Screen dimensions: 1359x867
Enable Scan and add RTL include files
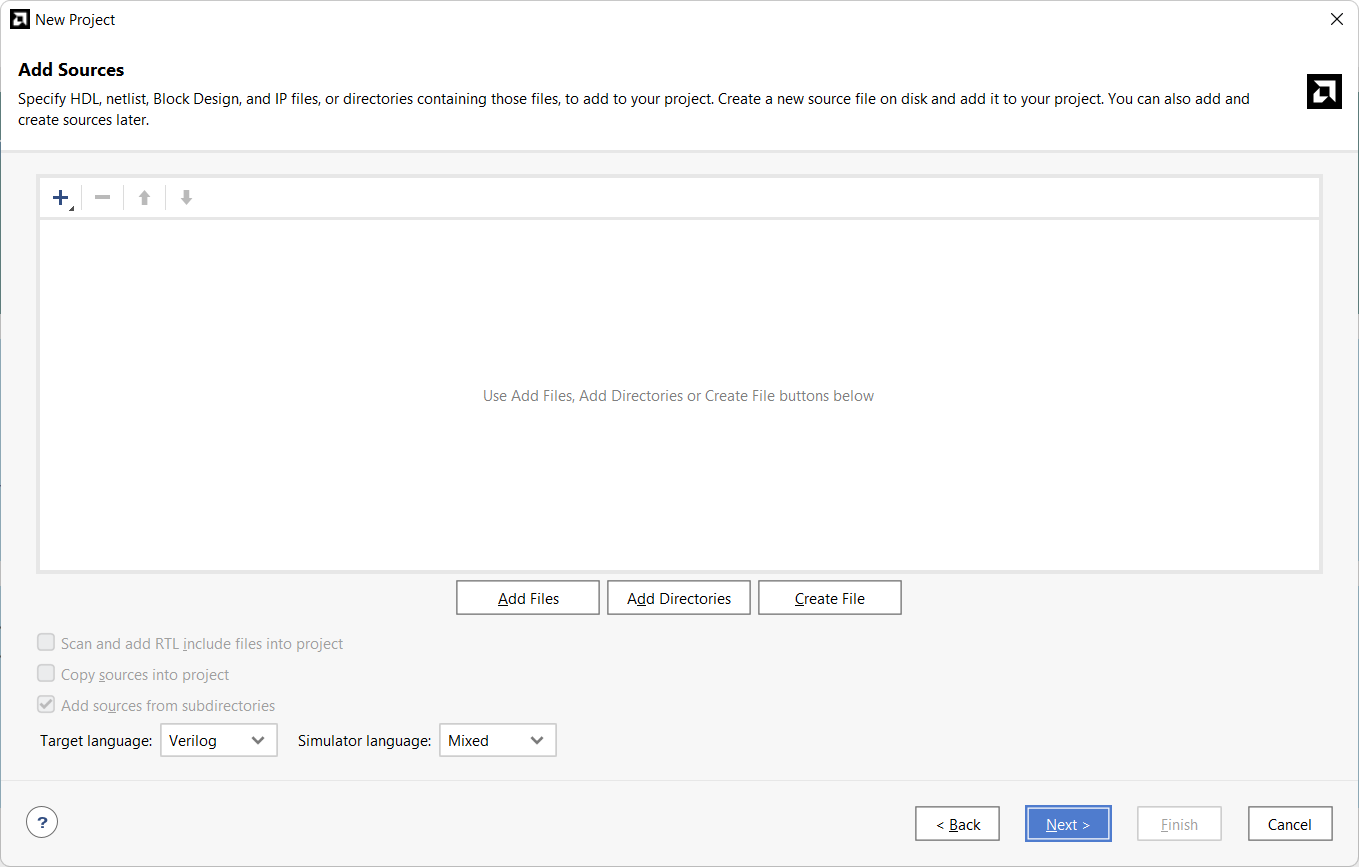[46, 643]
